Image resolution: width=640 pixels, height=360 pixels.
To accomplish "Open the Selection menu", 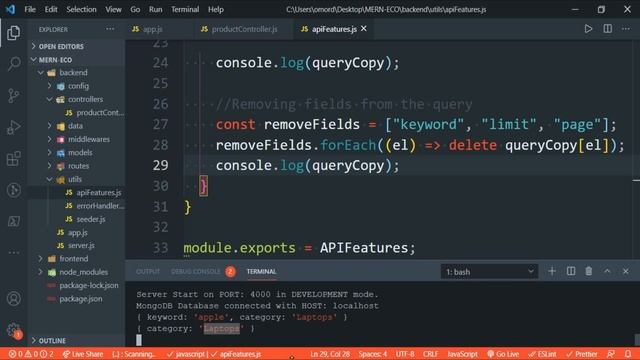I will pos(81,9).
